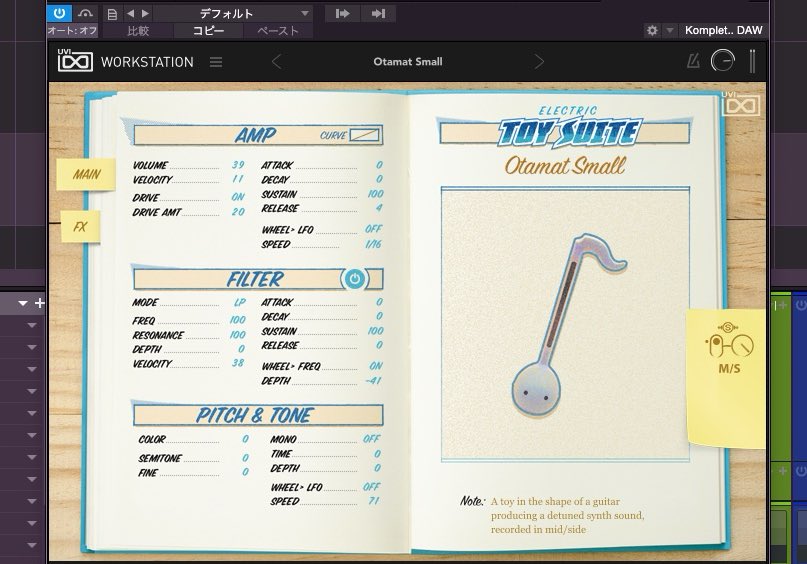Click the オート:オフ automation button
Image resolution: width=807 pixels, height=564 pixels.
(x=73, y=31)
